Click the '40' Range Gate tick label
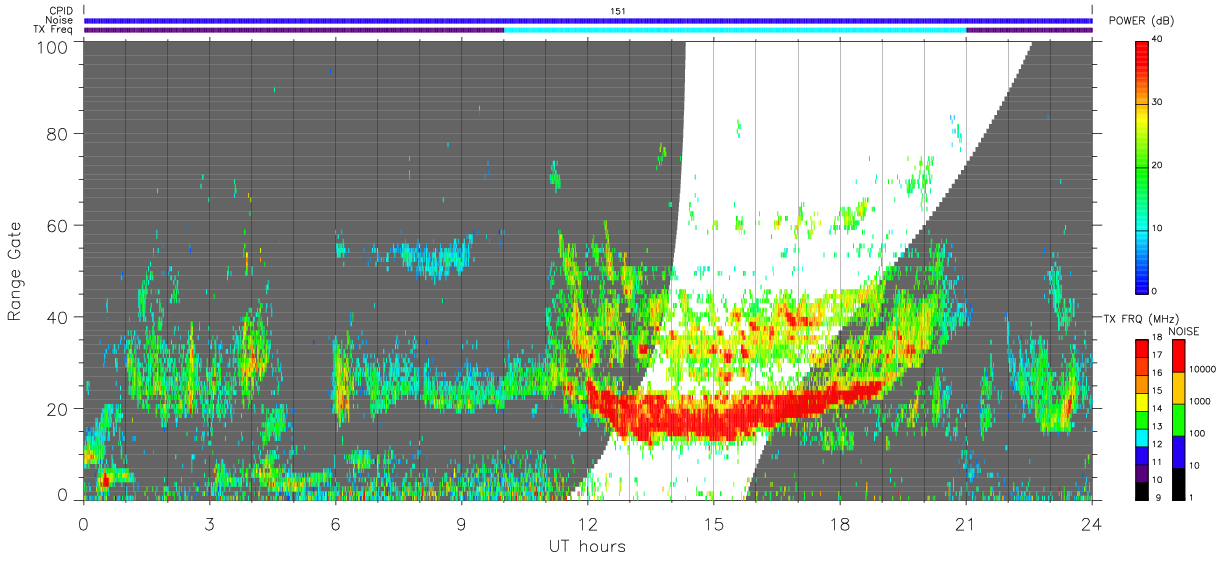 pos(57,317)
